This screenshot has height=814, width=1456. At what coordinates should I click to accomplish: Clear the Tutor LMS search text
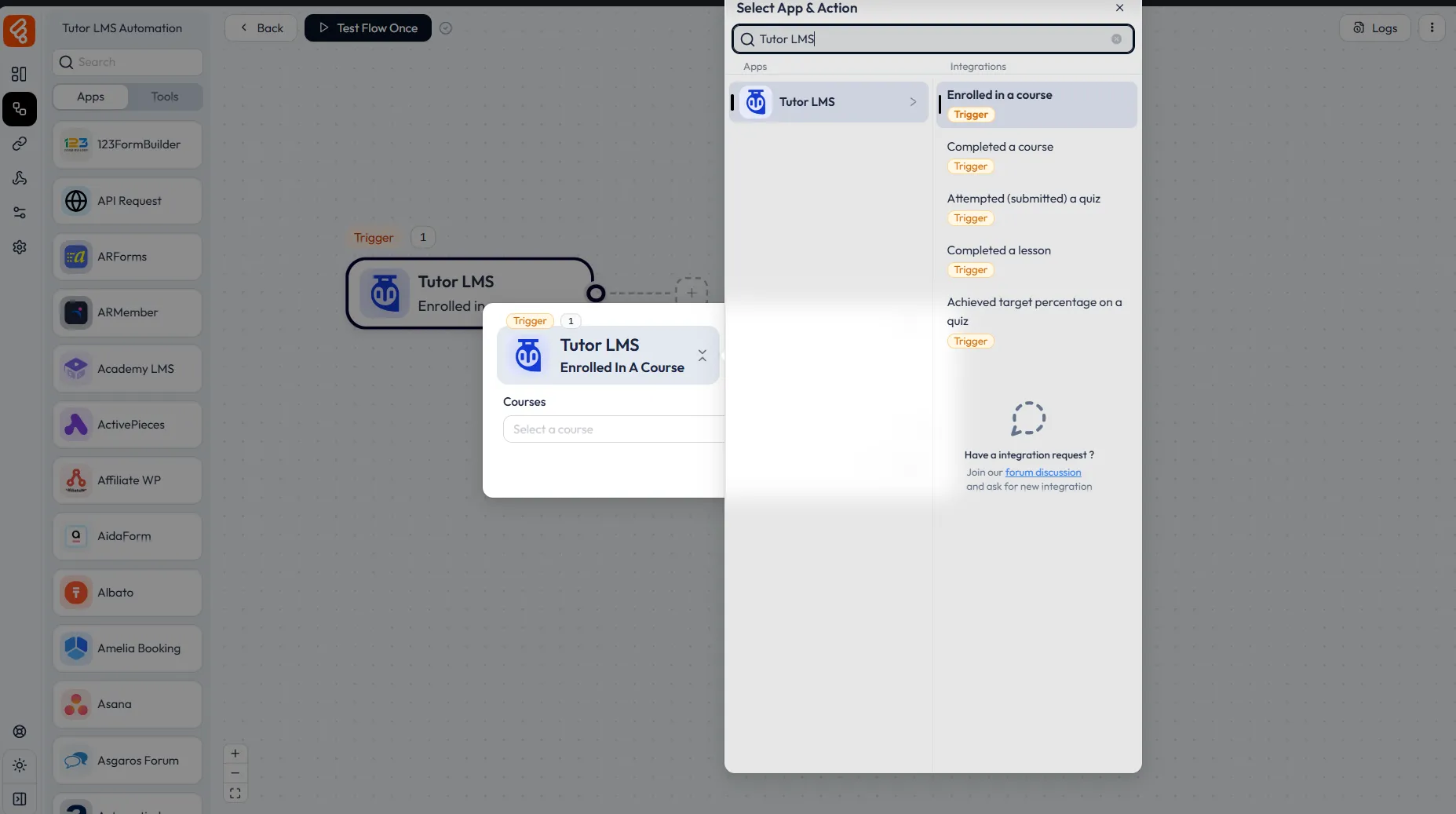point(1116,39)
